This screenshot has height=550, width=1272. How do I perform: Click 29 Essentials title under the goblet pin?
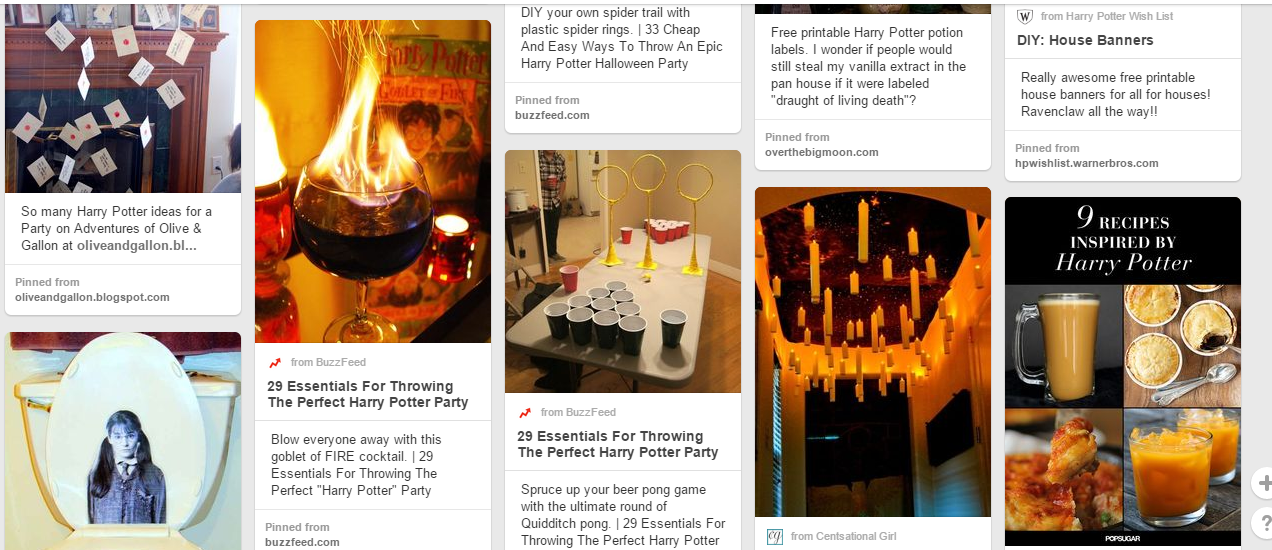[368, 394]
